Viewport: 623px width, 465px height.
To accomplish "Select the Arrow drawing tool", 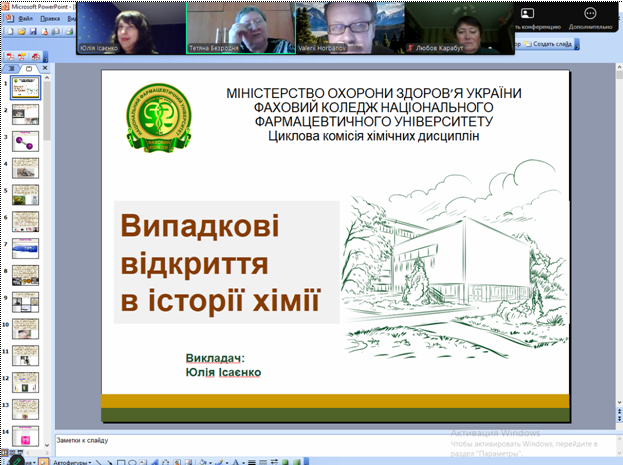I will tap(110, 462).
